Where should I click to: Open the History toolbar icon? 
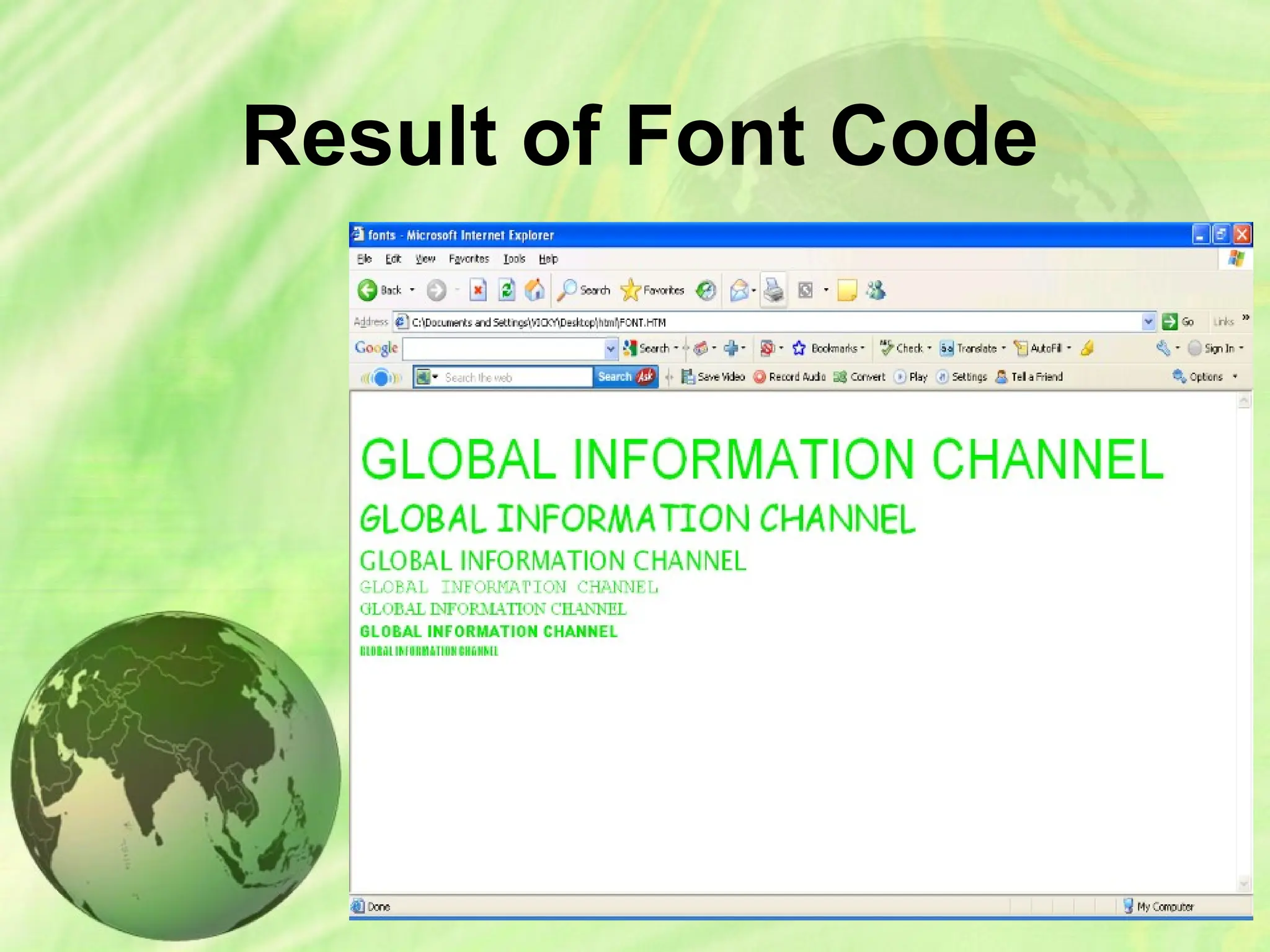click(x=706, y=290)
